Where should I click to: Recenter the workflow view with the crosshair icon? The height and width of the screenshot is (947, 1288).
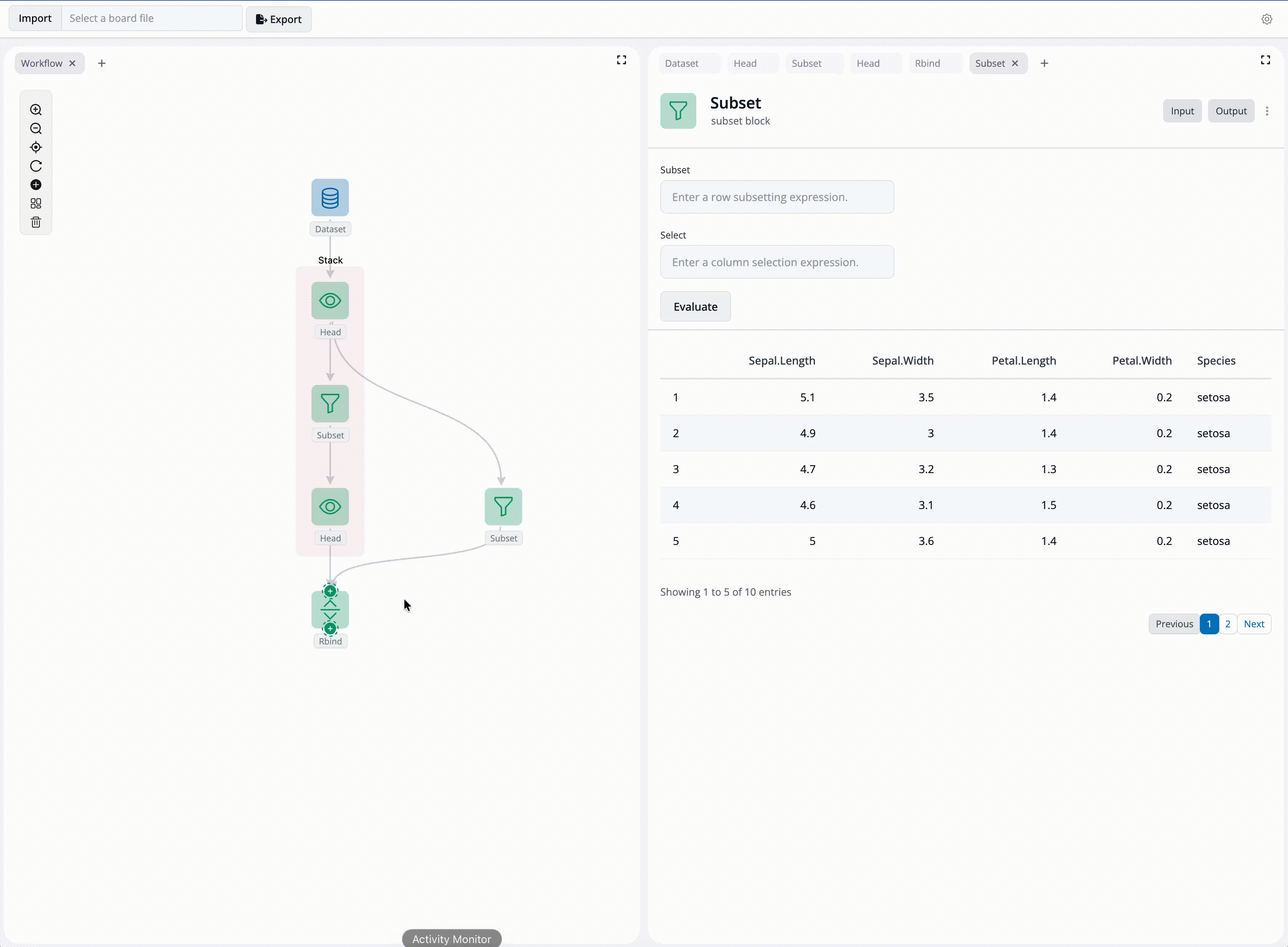[x=36, y=147]
